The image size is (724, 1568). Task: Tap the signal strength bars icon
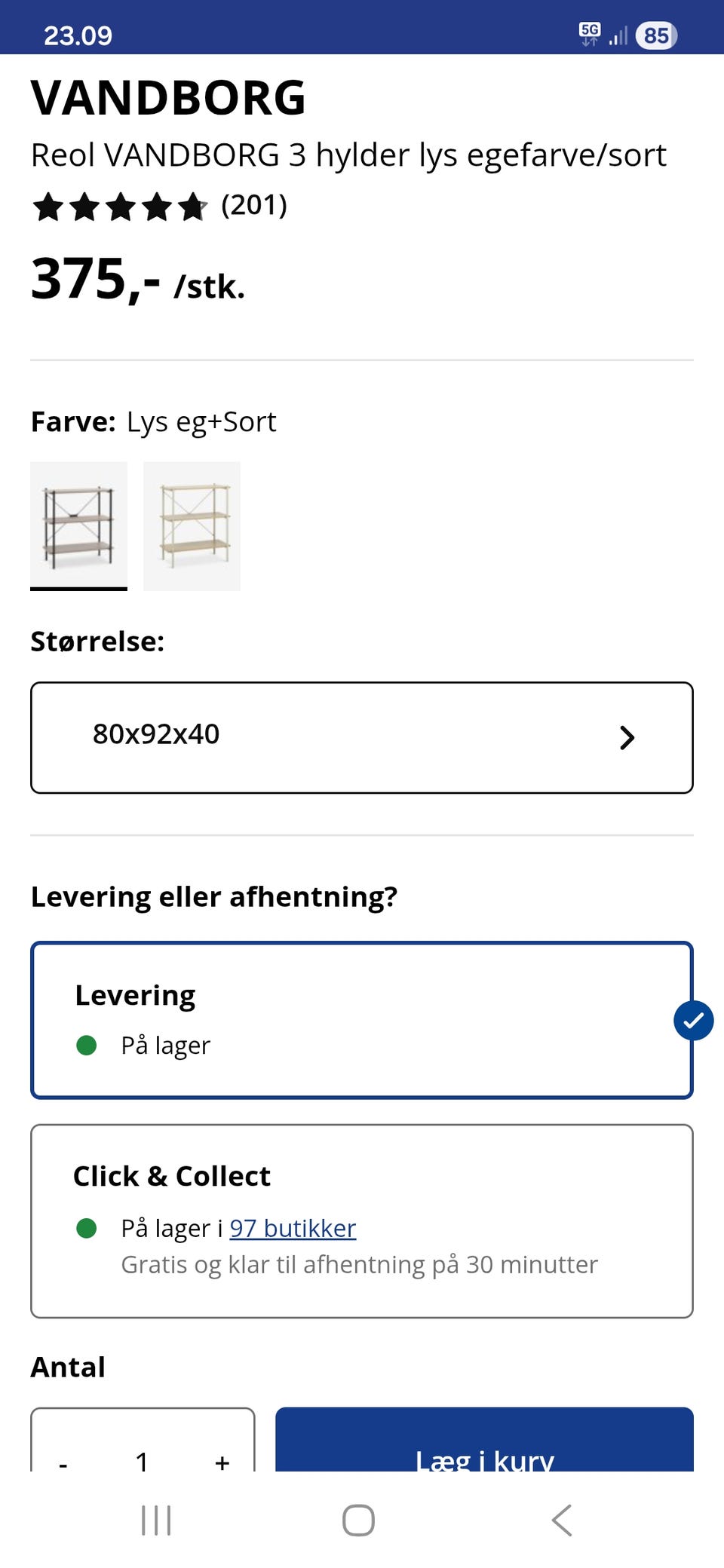click(x=618, y=35)
